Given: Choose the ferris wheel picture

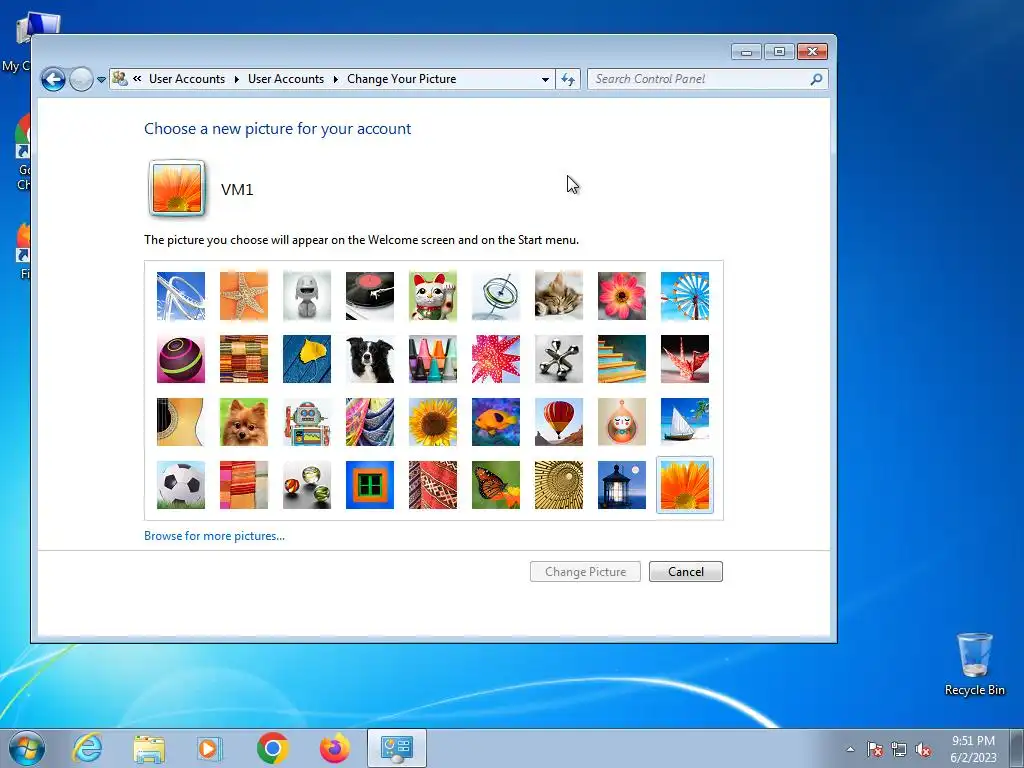Looking at the screenshot, I should [x=684, y=296].
